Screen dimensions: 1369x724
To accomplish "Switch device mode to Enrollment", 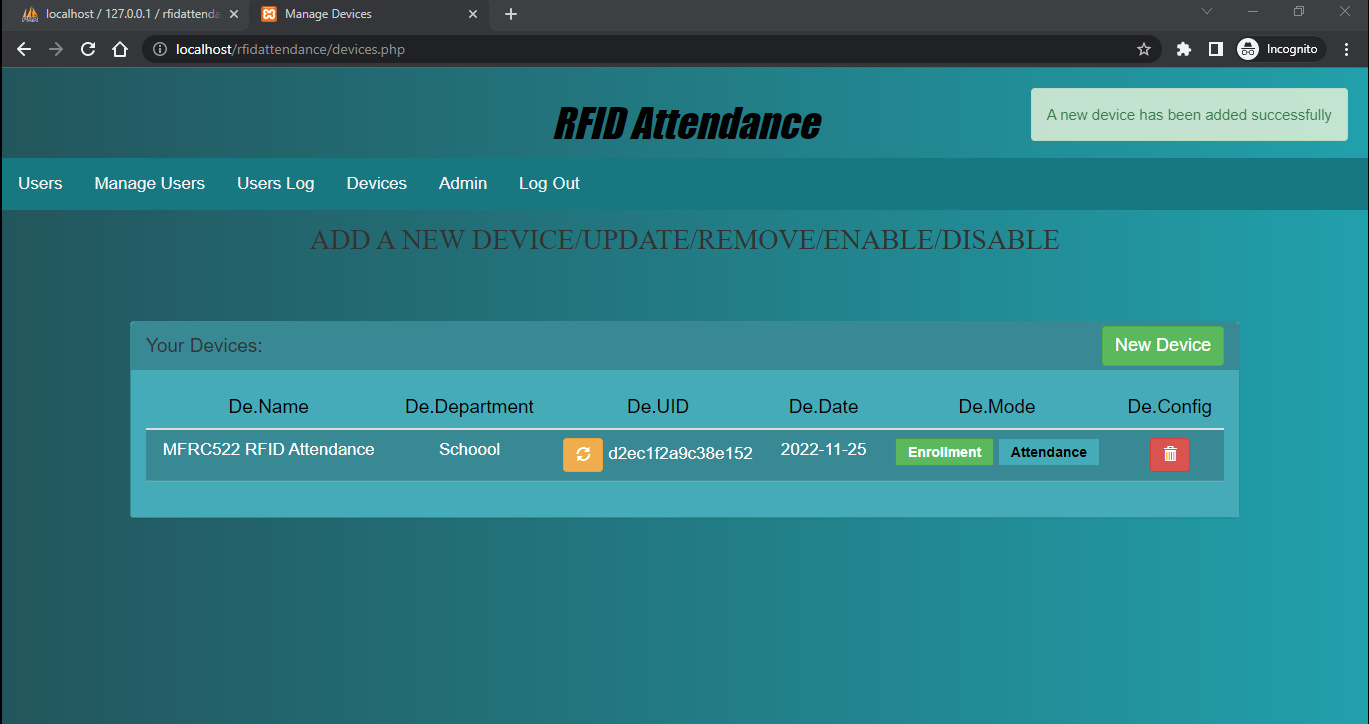I will (944, 452).
